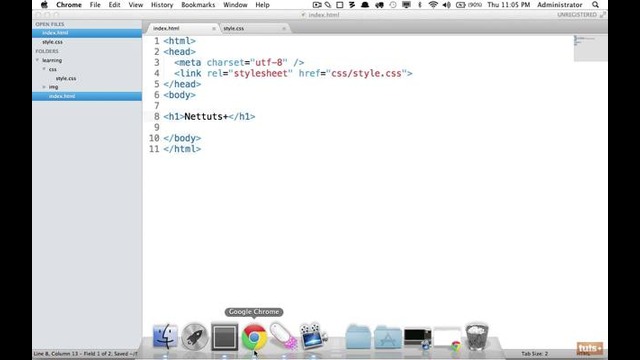This screenshot has height=360, width=640.
Task: Collapse the learning folder
Action: [38, 60]
